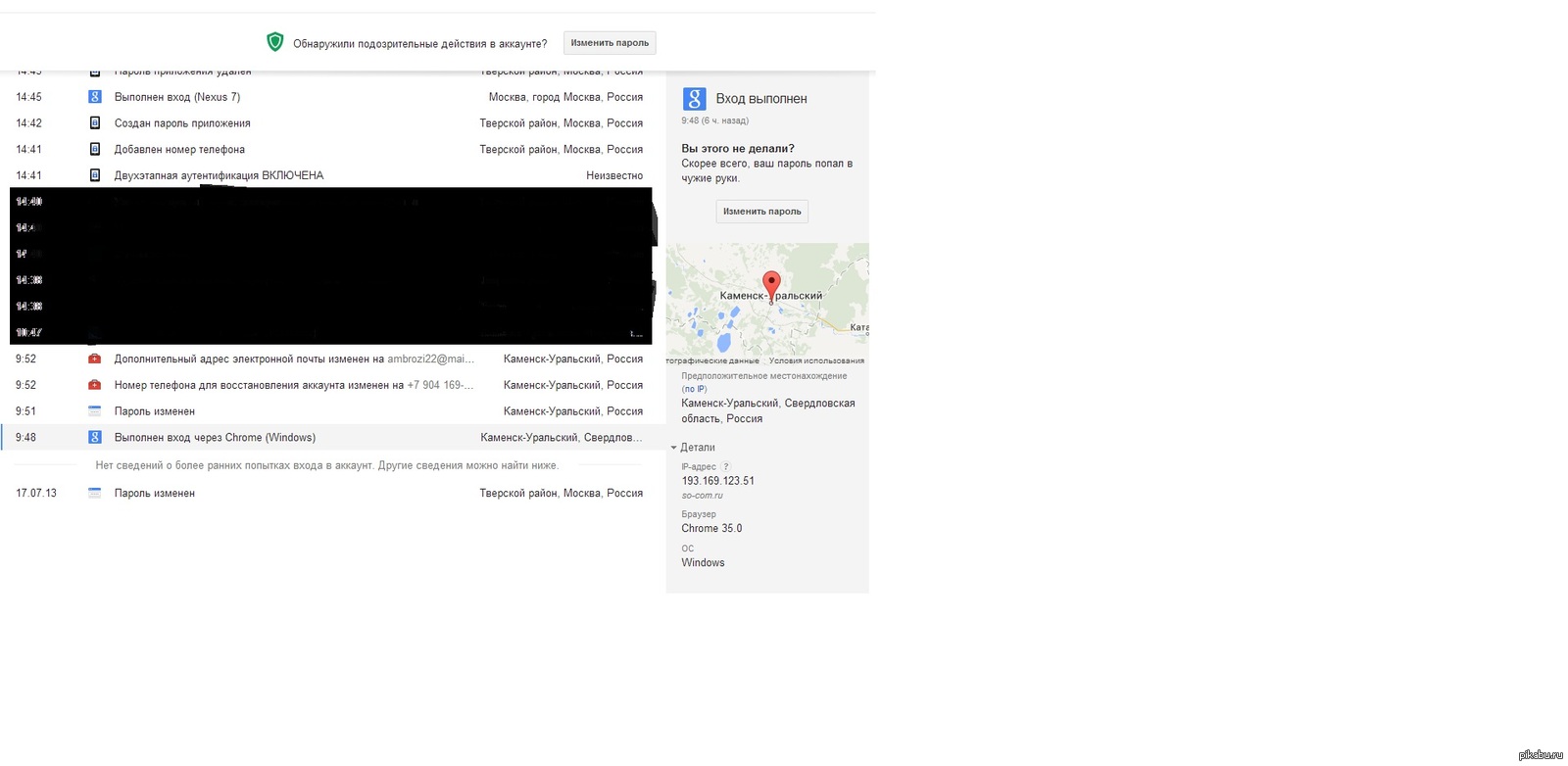Click the Изменить пароль button in the top banner

tap(610, 43)
